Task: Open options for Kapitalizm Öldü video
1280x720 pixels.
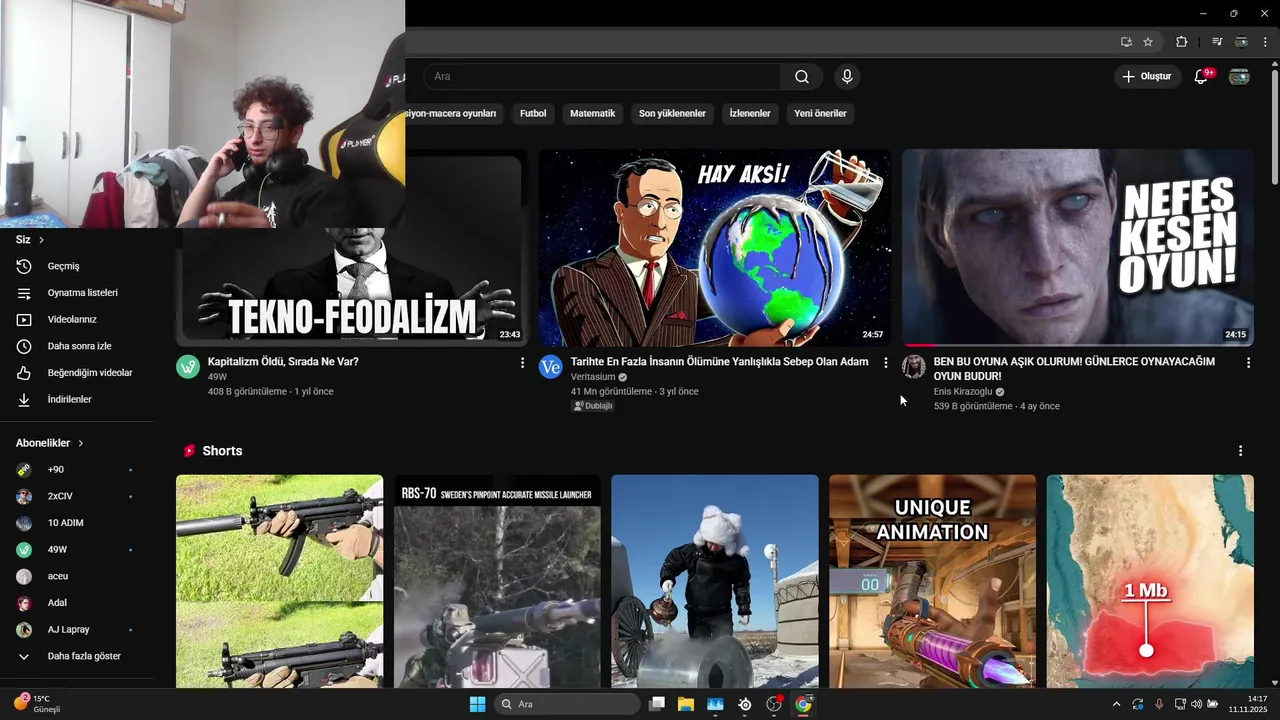Action: click(522, 363)
